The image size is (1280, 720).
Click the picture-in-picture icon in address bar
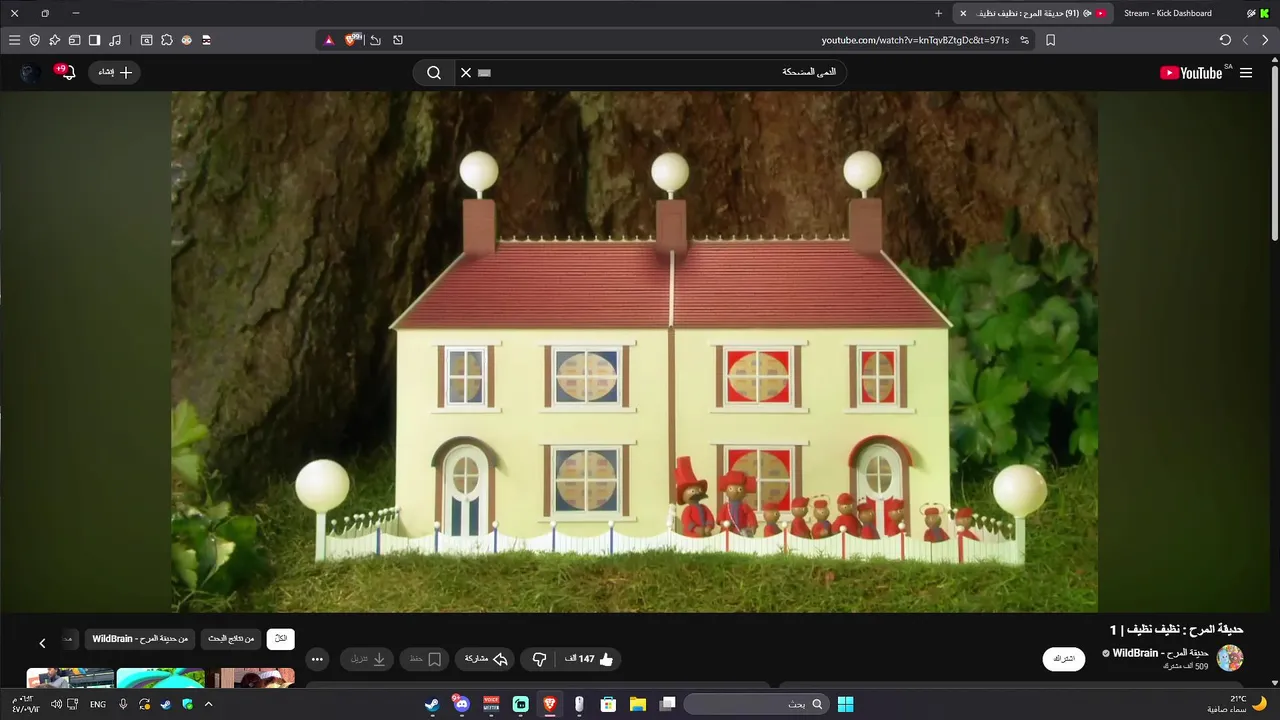click(398, 40)
